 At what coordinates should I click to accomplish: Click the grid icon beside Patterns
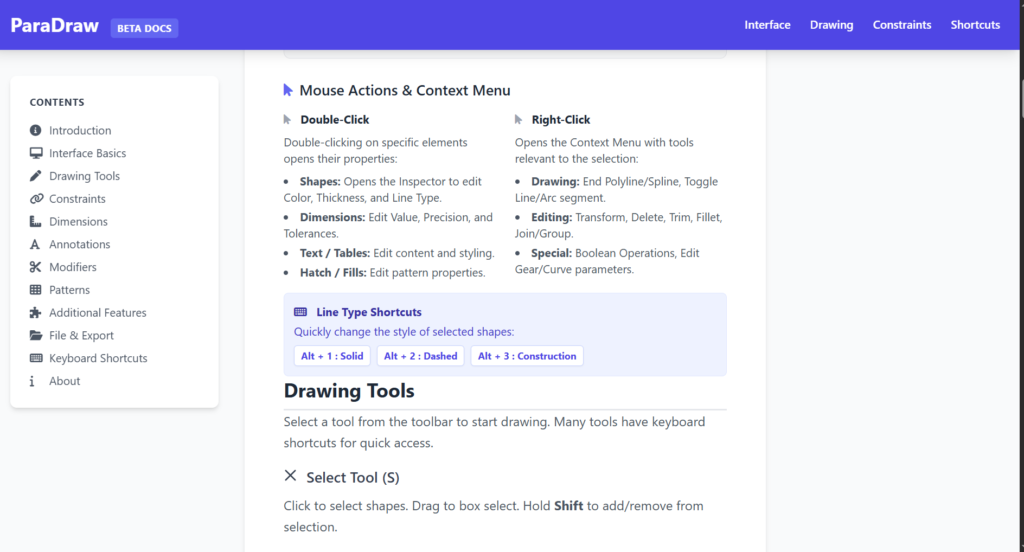coord(35,289)
